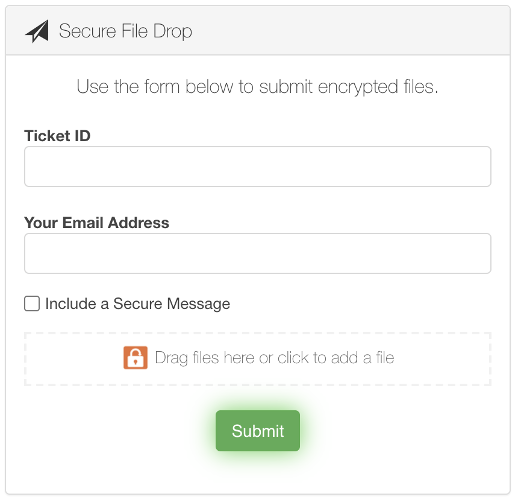
Task: Click empty space right of drop zone text
Action: point(443,359)
